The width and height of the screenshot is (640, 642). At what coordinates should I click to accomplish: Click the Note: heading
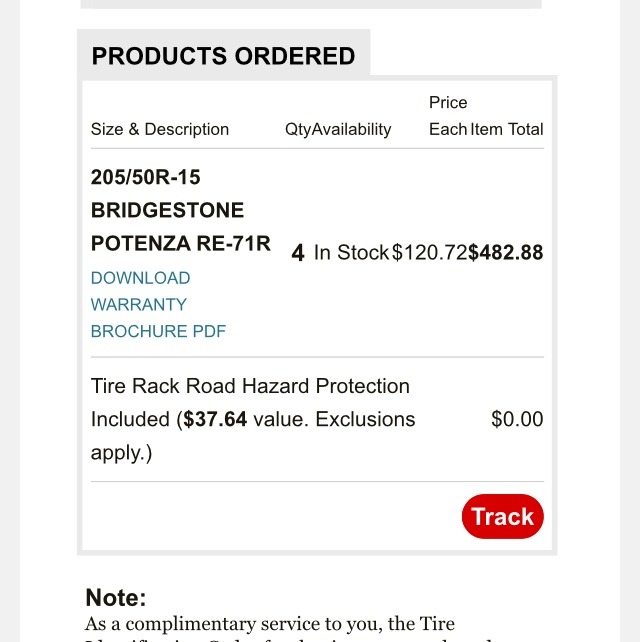pyautogui.click(x=116, y=598)
